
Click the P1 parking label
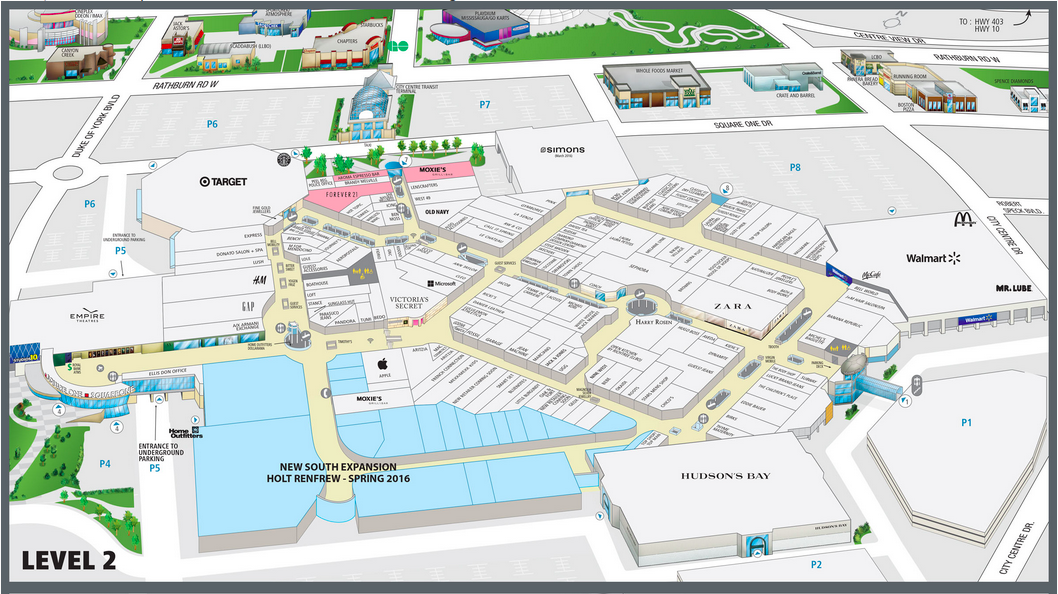[967, 423]
